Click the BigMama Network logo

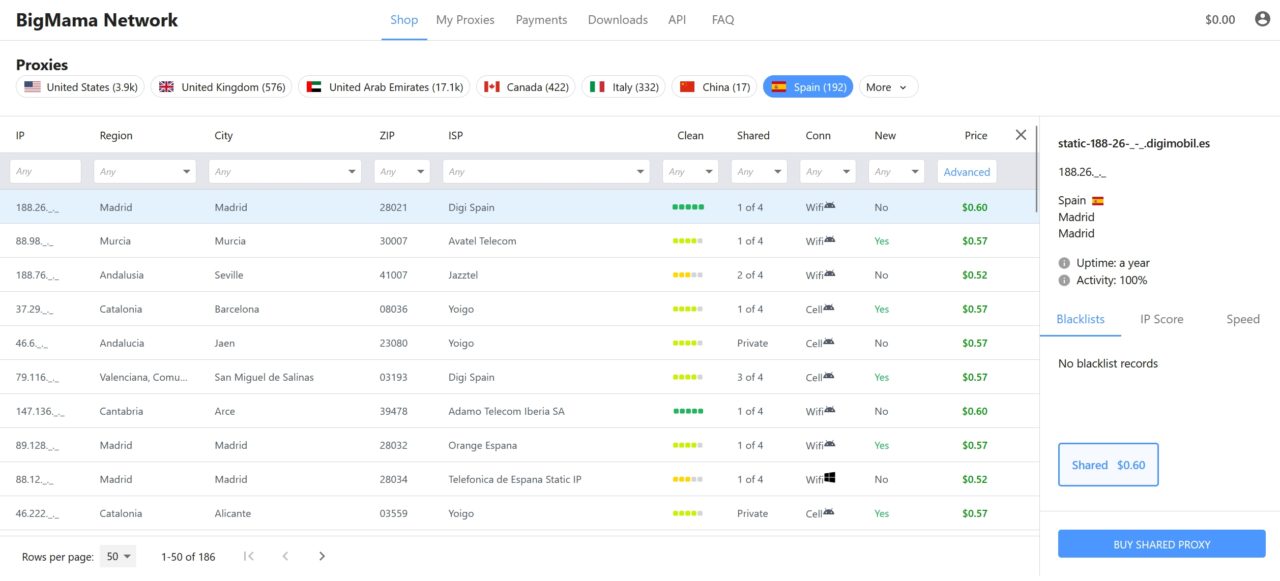97,20
